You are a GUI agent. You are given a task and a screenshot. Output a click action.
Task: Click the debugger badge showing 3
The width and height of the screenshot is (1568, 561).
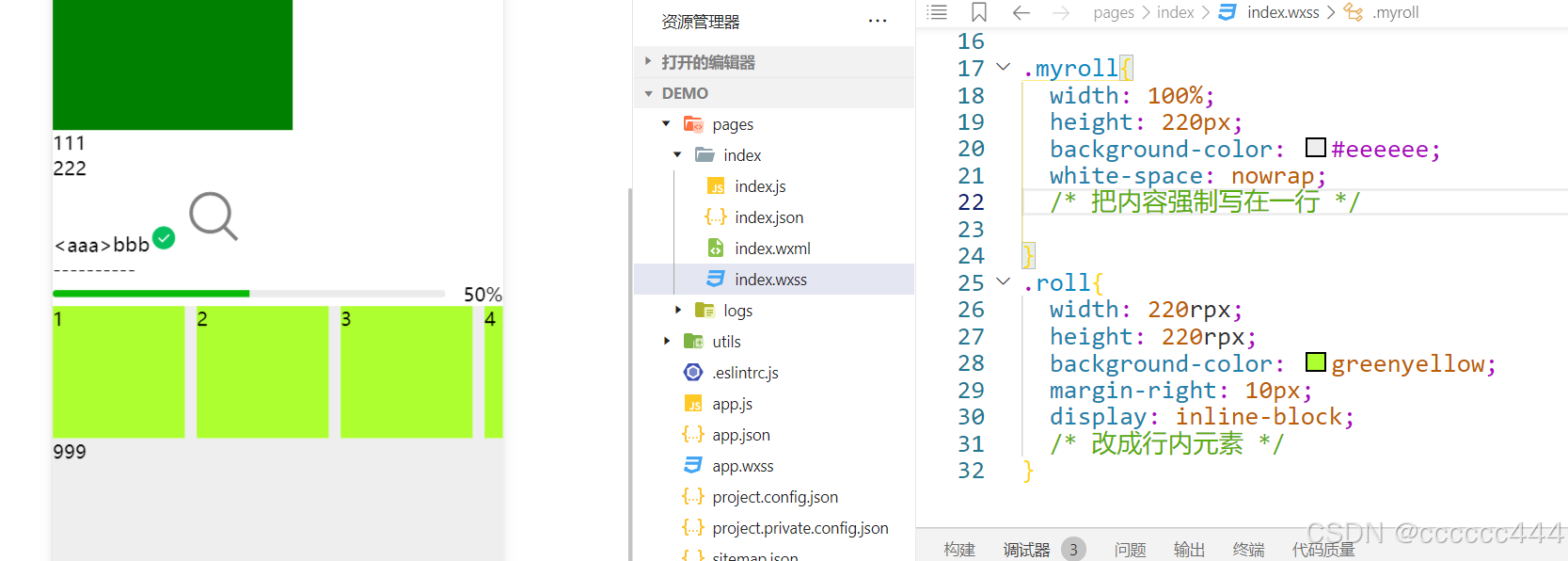pyautogui.click(x=1073, y=550)
